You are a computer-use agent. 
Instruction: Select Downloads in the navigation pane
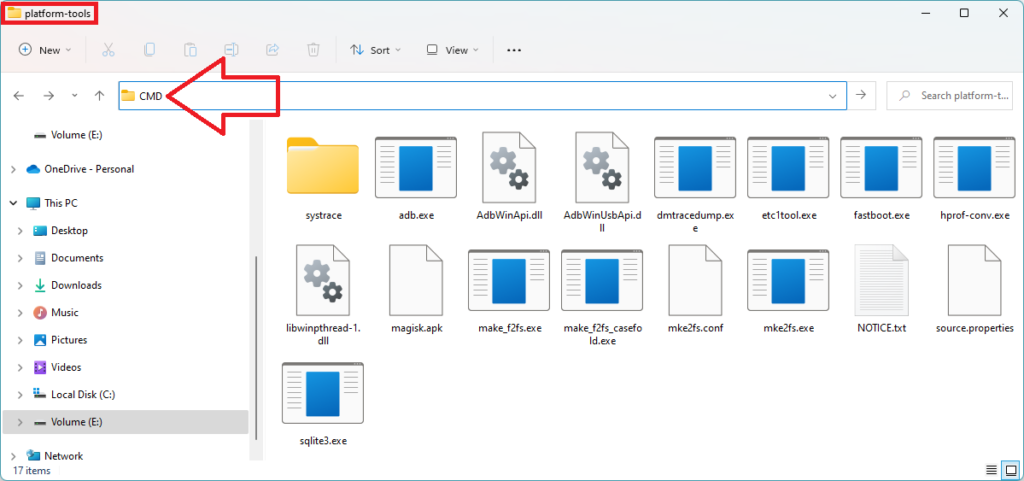point(76,285)
